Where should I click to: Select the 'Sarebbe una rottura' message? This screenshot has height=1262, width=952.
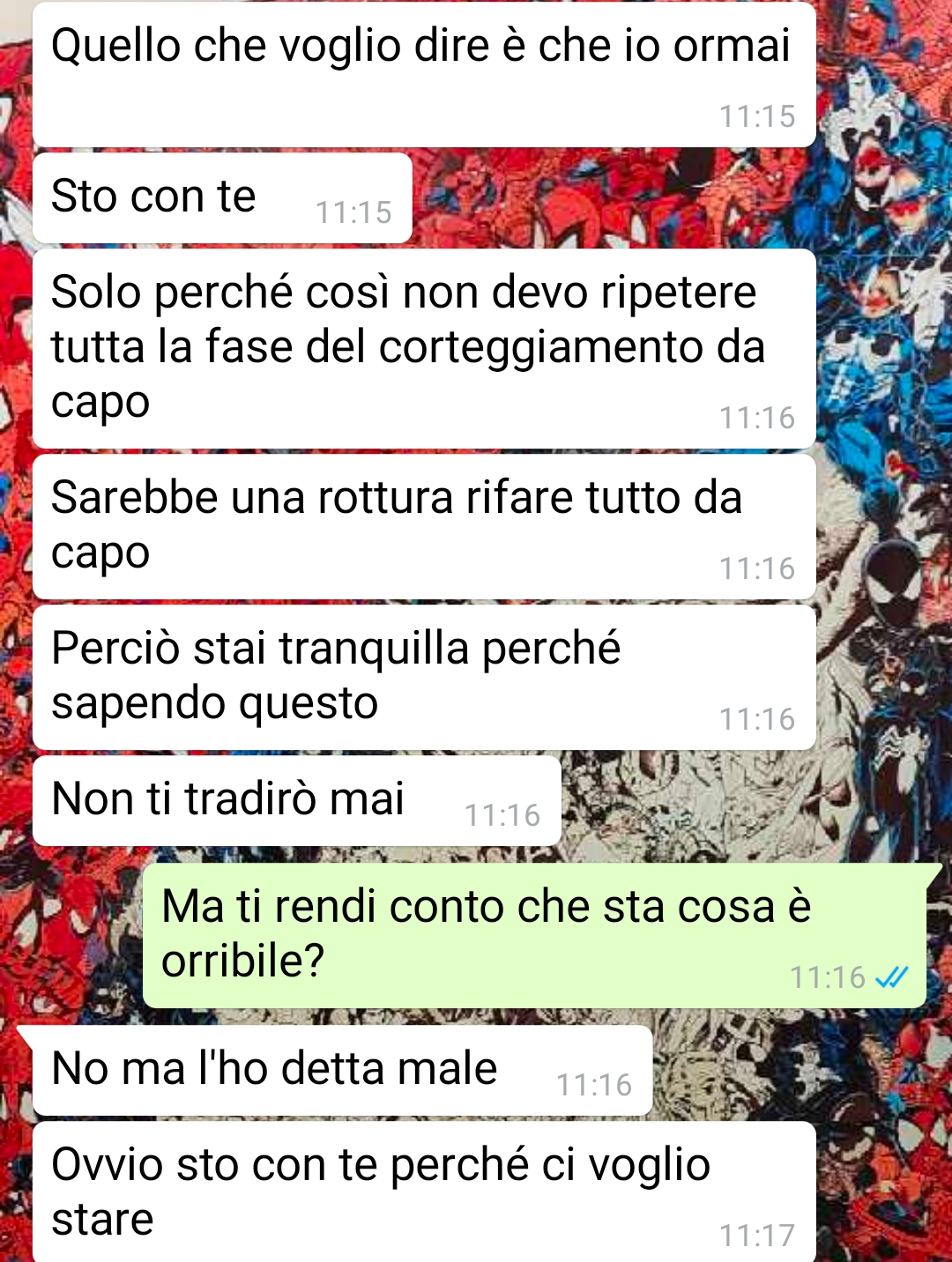pyautogui.click(x=424, y=527)
